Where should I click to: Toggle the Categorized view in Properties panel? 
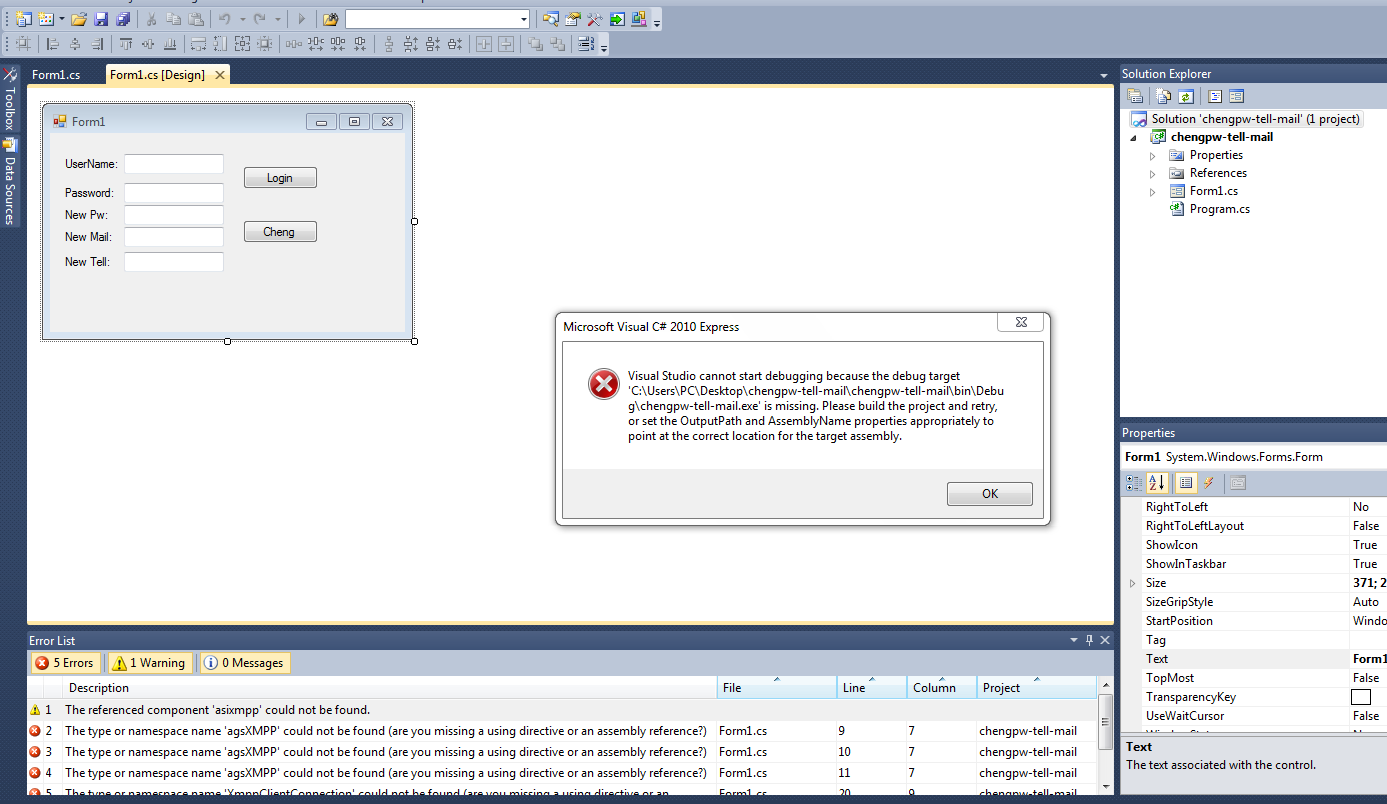(x=1134, y=483)
